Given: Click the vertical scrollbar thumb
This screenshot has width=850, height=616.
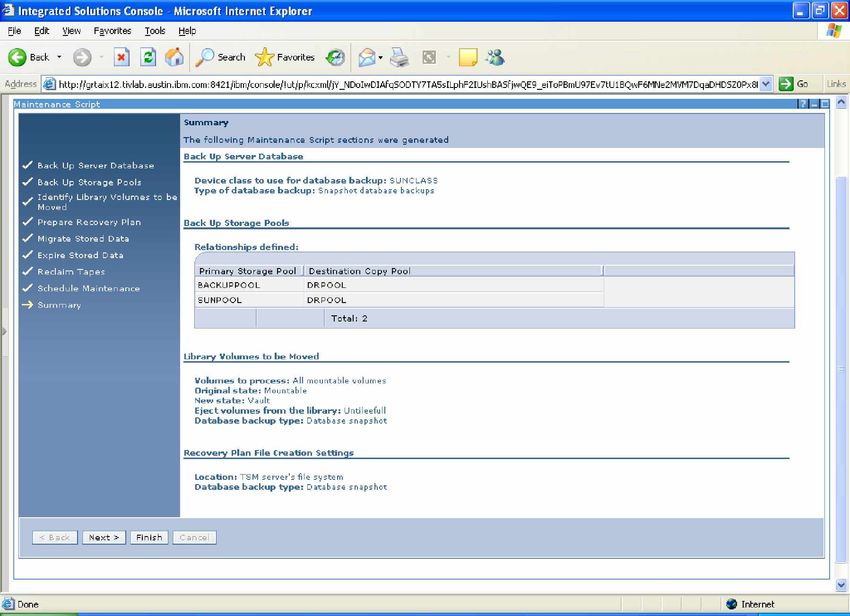Looking at the screenshot, I should 841,369.
